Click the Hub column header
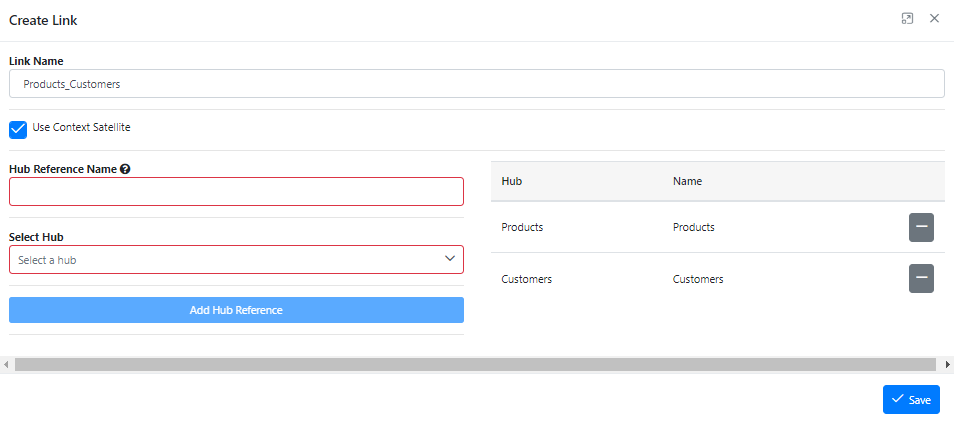 pos(512,181)
